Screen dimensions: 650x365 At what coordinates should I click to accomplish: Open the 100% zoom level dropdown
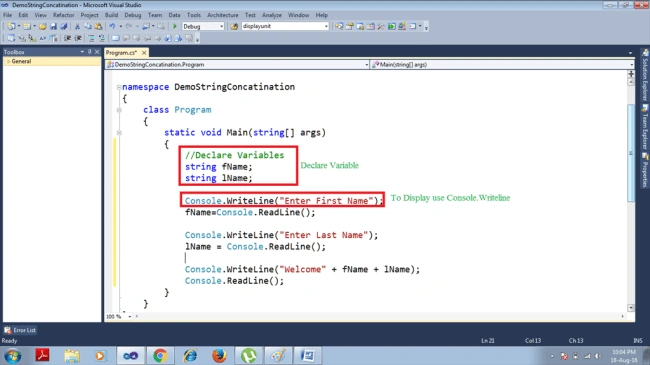click(x=129, y=316)
